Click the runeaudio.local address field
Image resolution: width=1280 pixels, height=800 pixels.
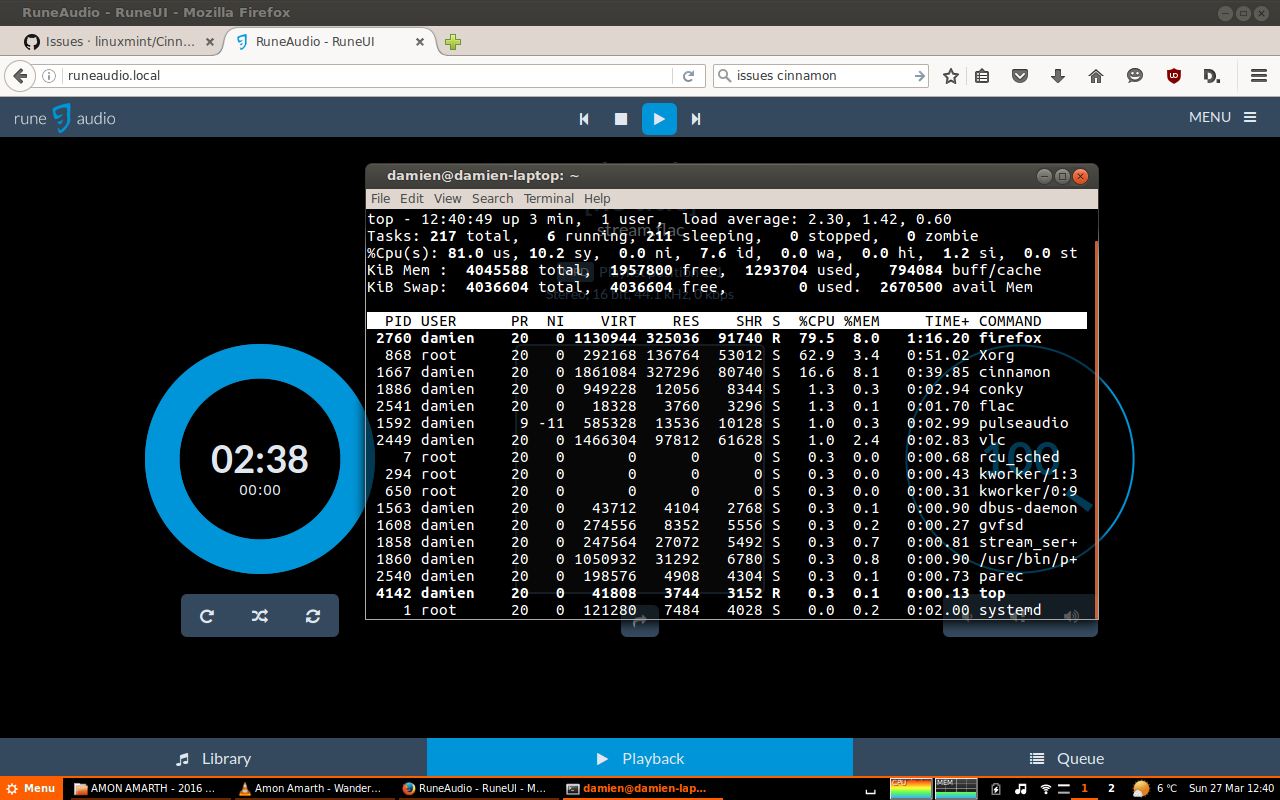pos(368,76)
